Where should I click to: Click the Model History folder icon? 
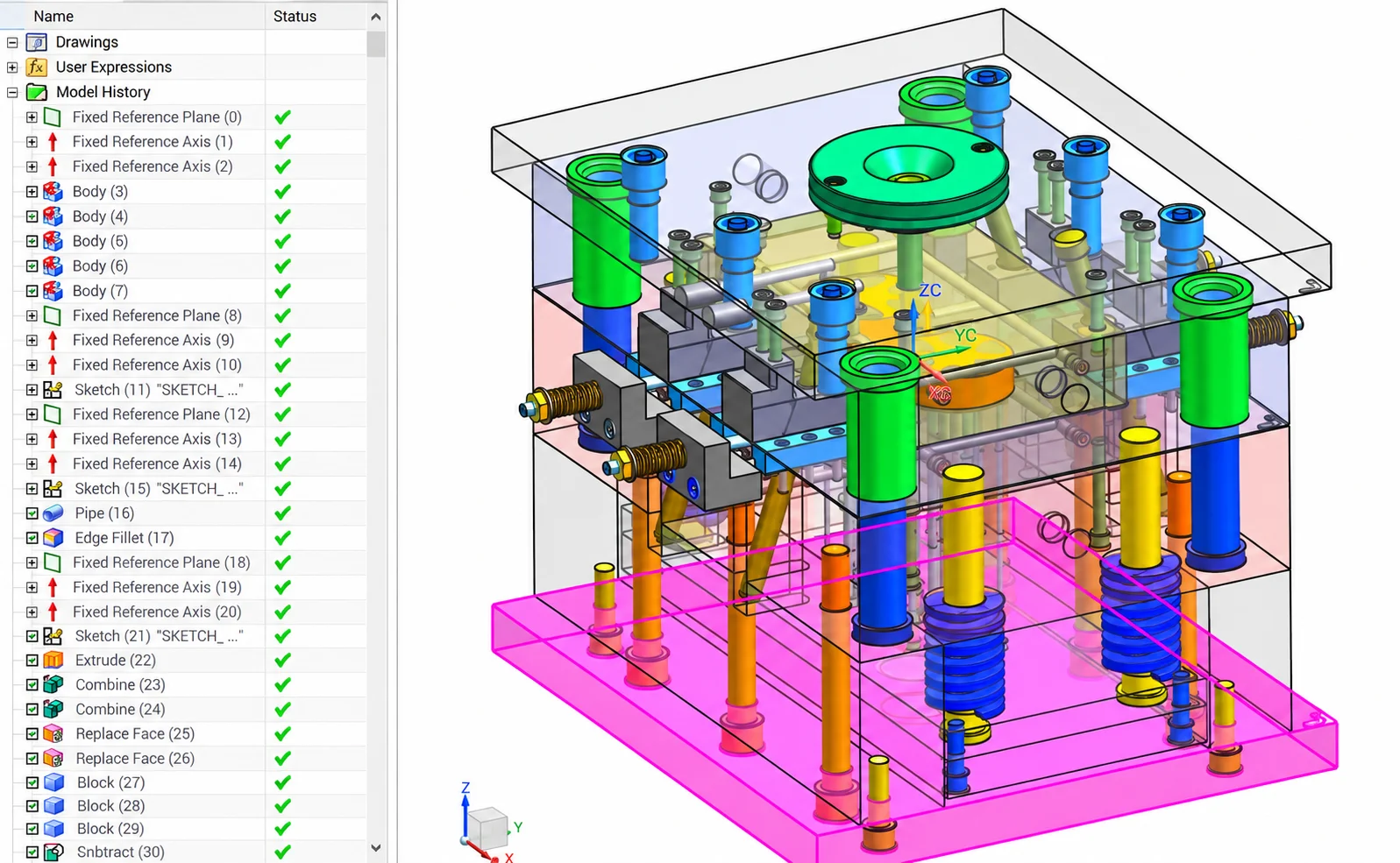pyautogui.click(x=36, y=92)
